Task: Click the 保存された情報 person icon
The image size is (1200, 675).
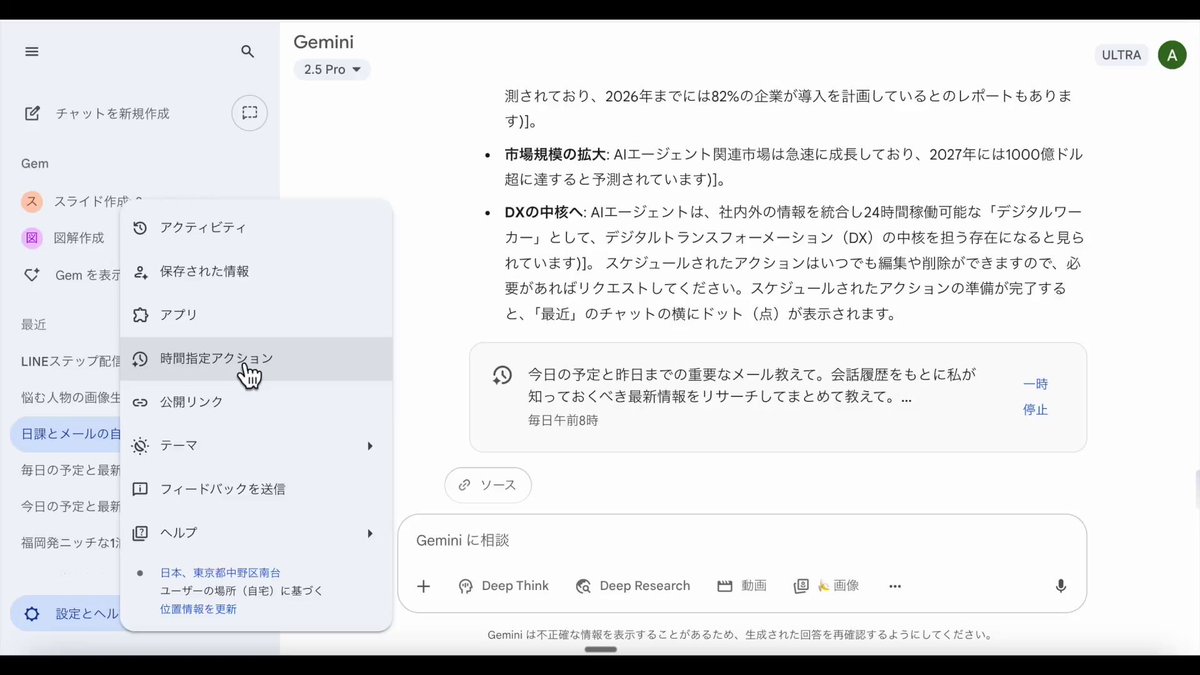Action: pos(140,271)
